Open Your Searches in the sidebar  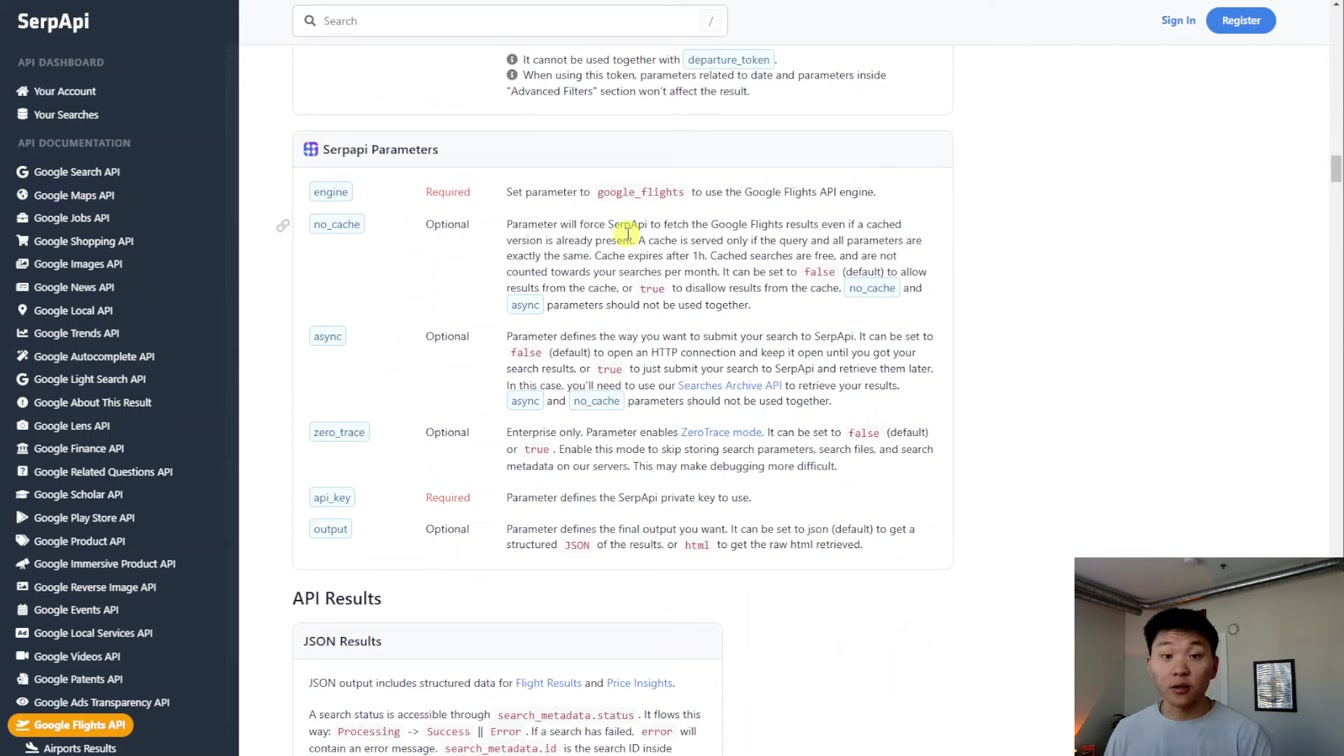[66, 114]
